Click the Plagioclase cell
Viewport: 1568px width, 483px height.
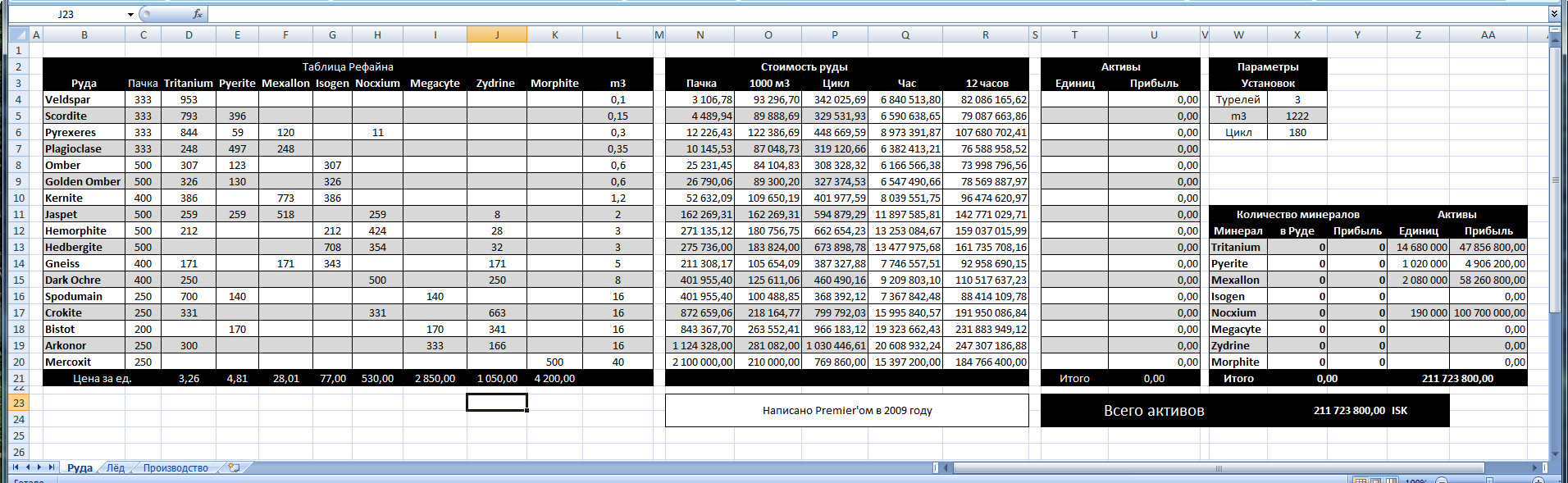[x=84, y=148]
